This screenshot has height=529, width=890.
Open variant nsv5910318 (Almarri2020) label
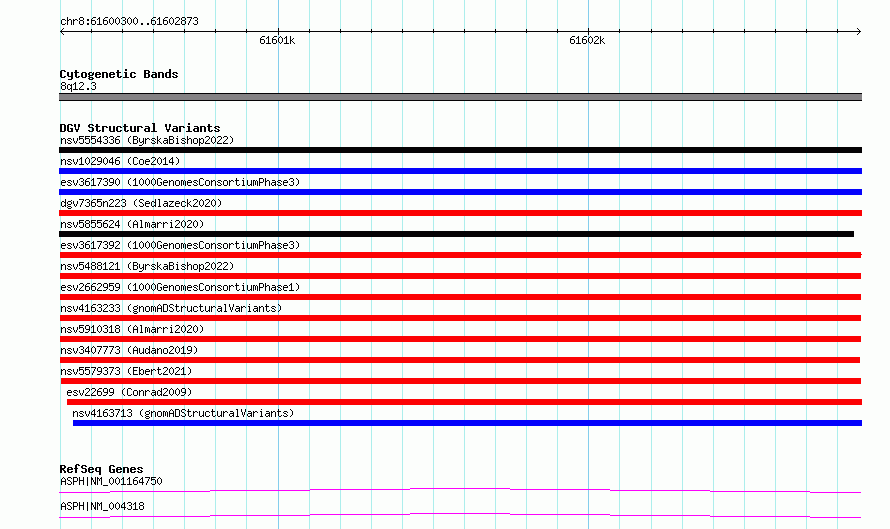132,329
